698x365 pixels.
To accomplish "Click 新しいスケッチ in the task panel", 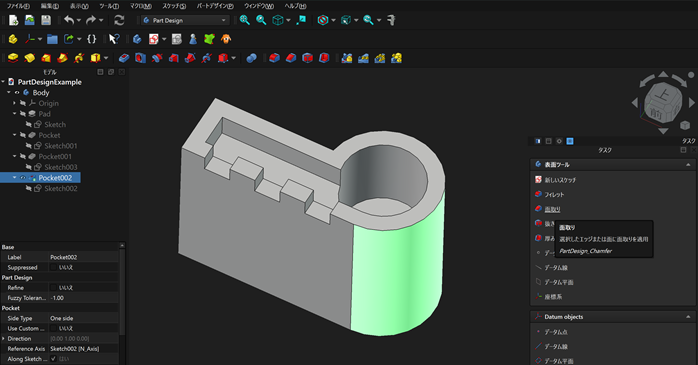I will click(x=560, y=180).
